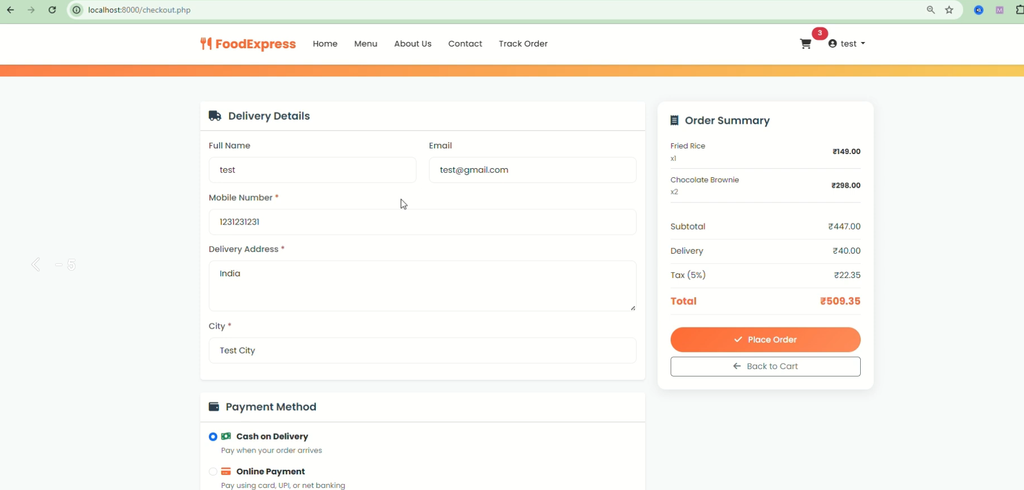Expand the test user dropdown

click(846, 44)
